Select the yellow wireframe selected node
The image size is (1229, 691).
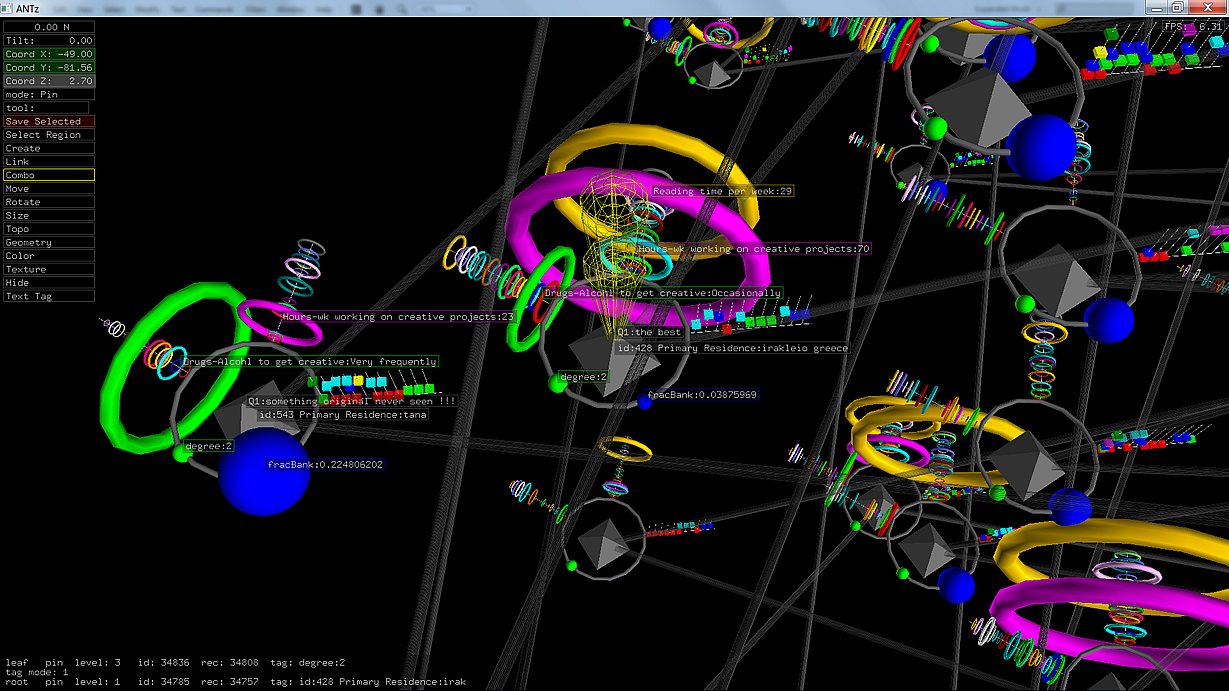click(612, 240)
